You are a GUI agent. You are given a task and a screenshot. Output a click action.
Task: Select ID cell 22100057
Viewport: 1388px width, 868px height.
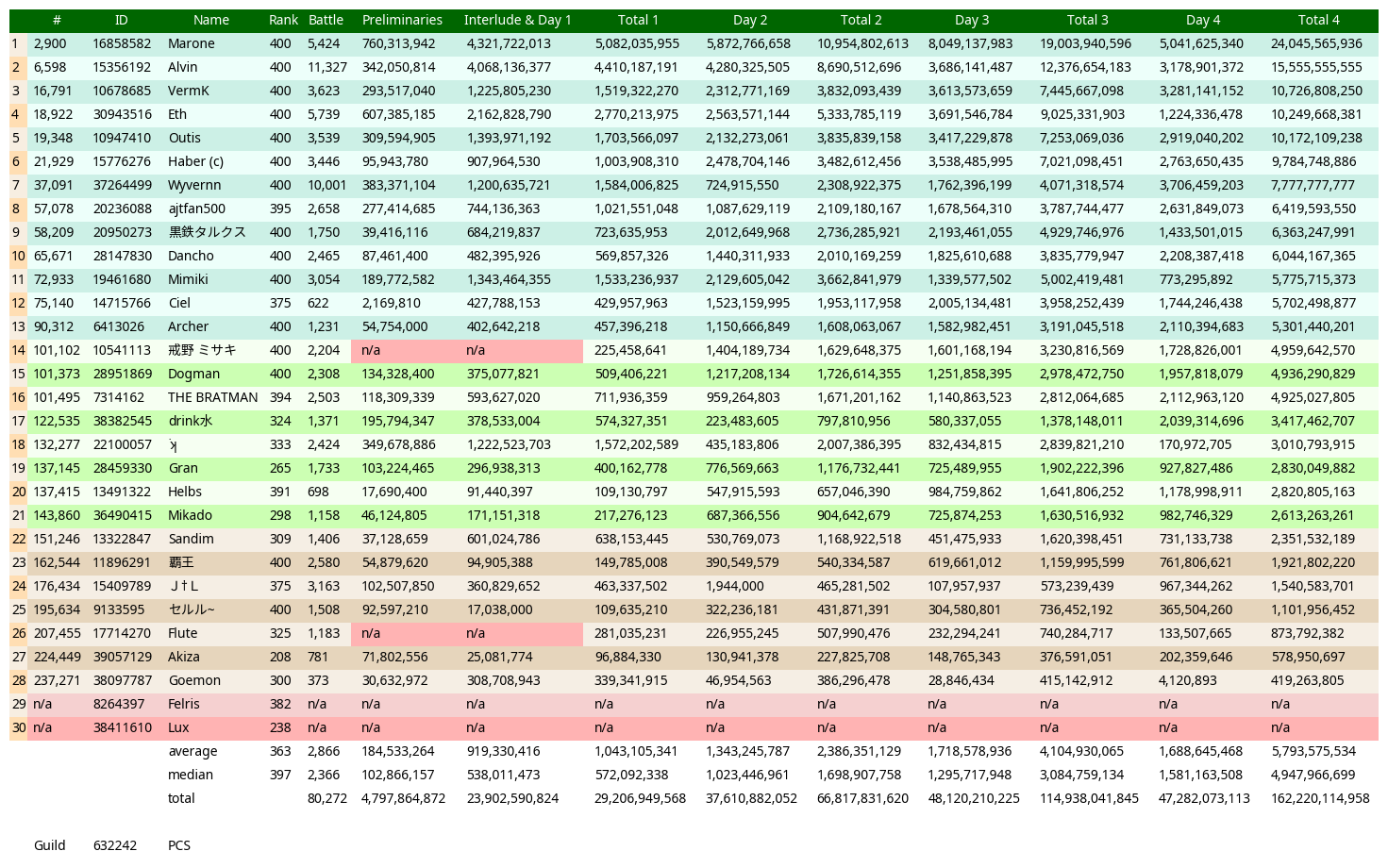tap(122, 444)
